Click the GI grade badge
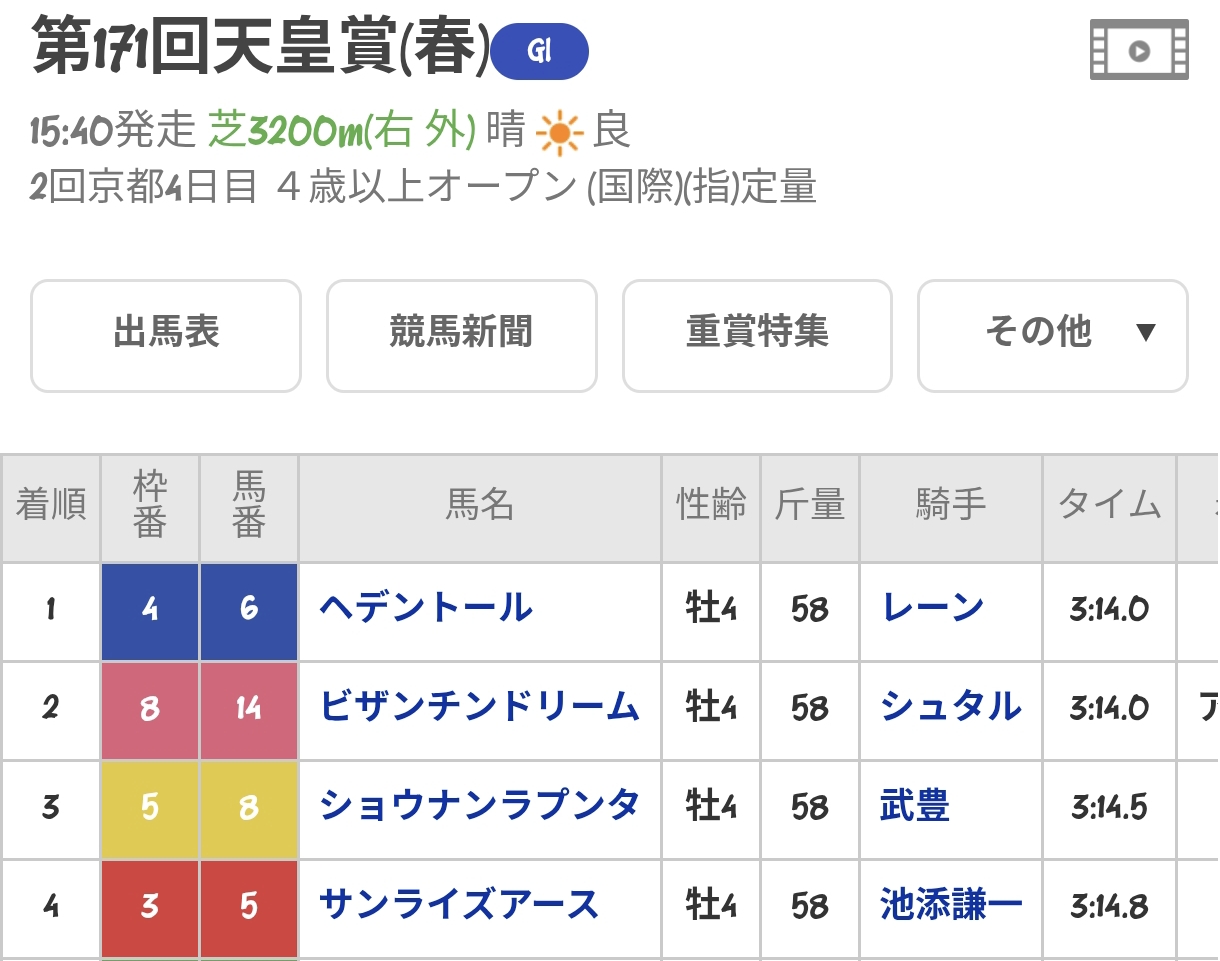The image size is (1220, 961). [540, 52]
